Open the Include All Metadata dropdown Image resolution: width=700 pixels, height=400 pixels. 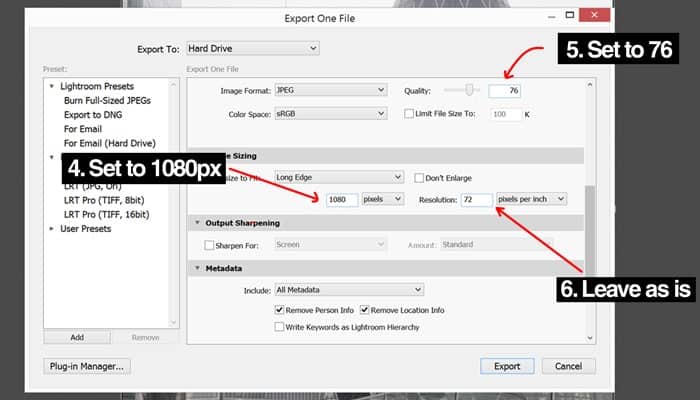pos(349,290)
